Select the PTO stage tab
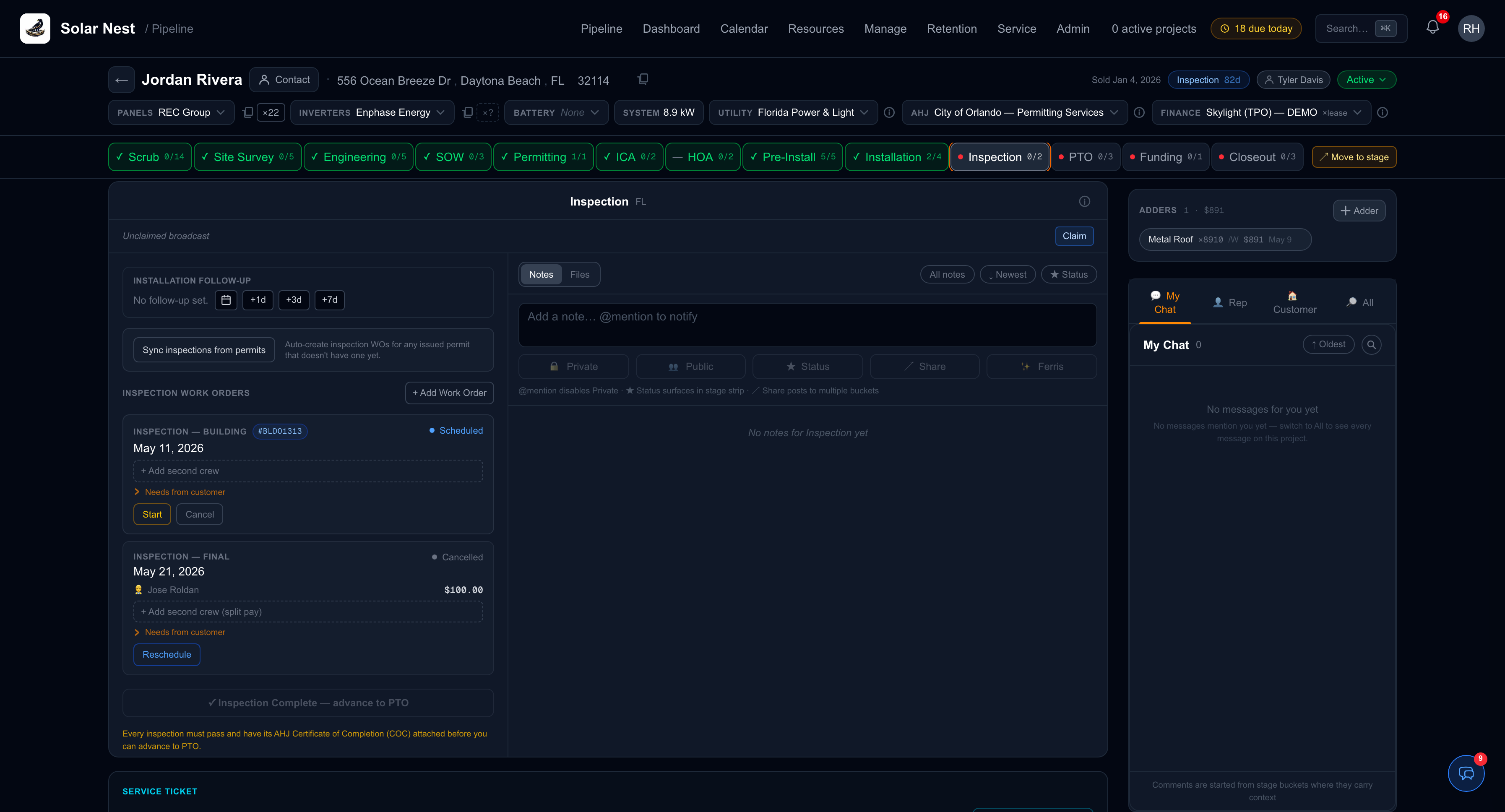 pos(1086,156)
